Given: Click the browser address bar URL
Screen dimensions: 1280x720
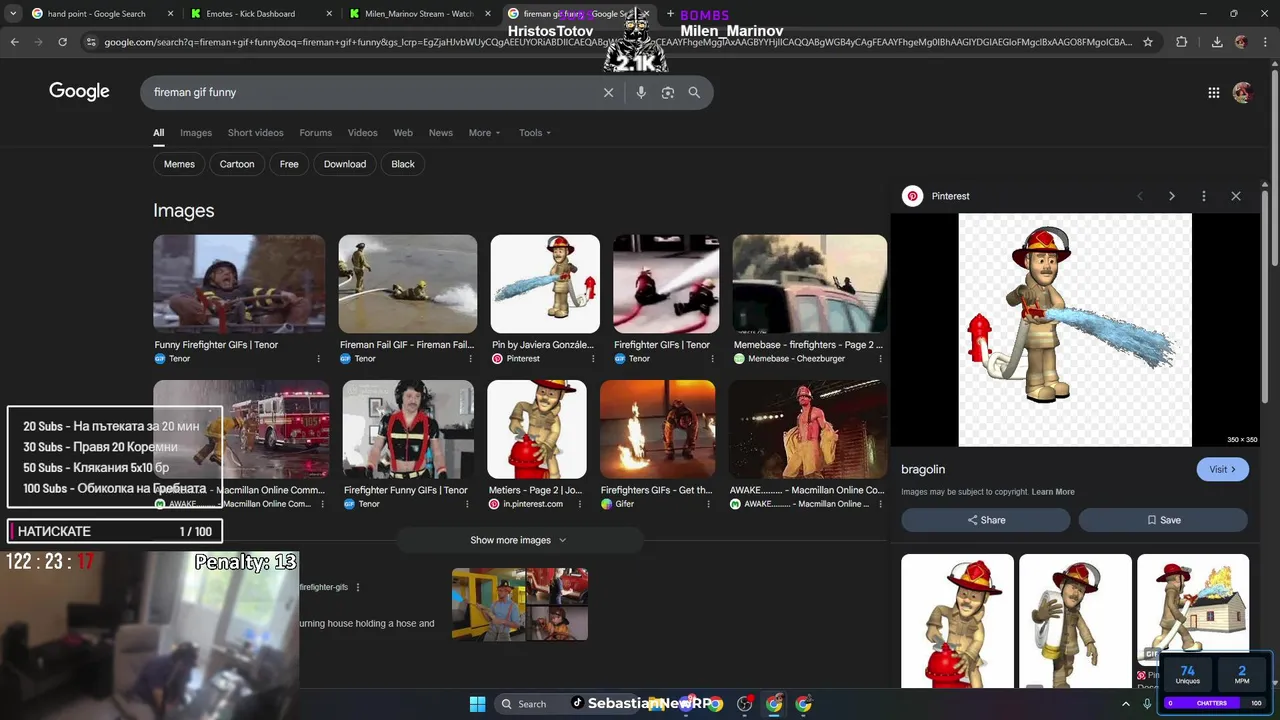Looking at the screenshot, I should (x=618, y=42).
